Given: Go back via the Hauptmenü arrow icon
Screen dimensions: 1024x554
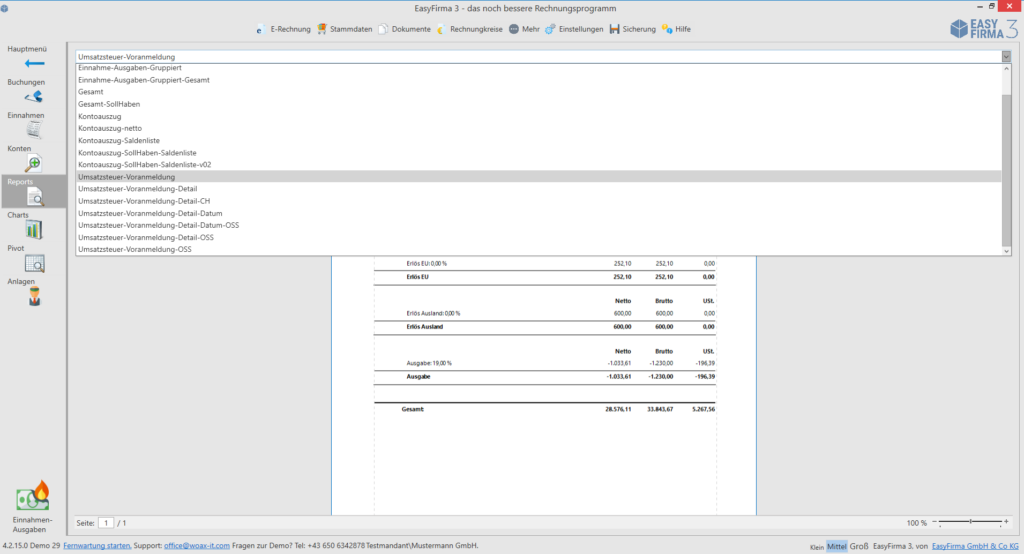Looking at the screenshot, I should coord(34,63).
